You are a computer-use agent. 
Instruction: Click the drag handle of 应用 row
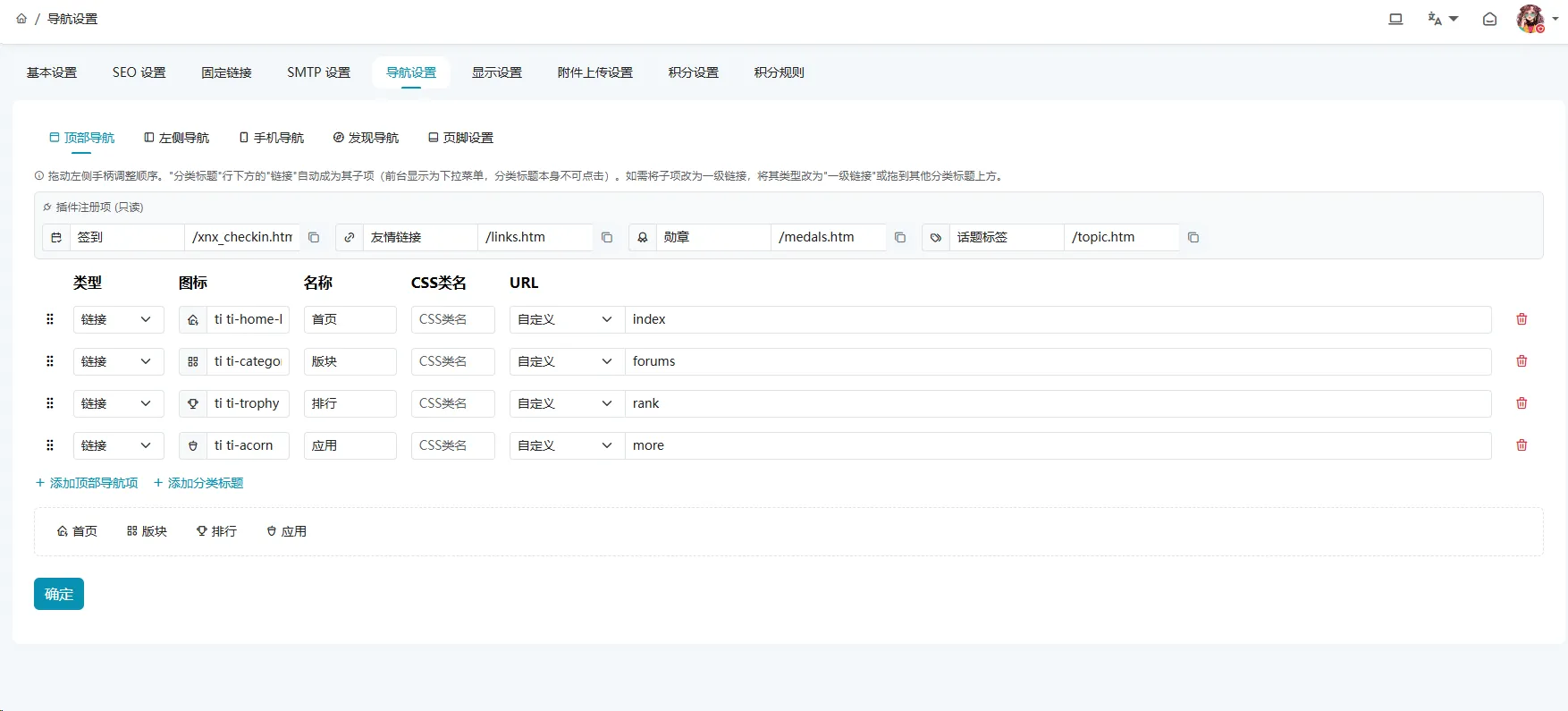(x=50, y=445)
